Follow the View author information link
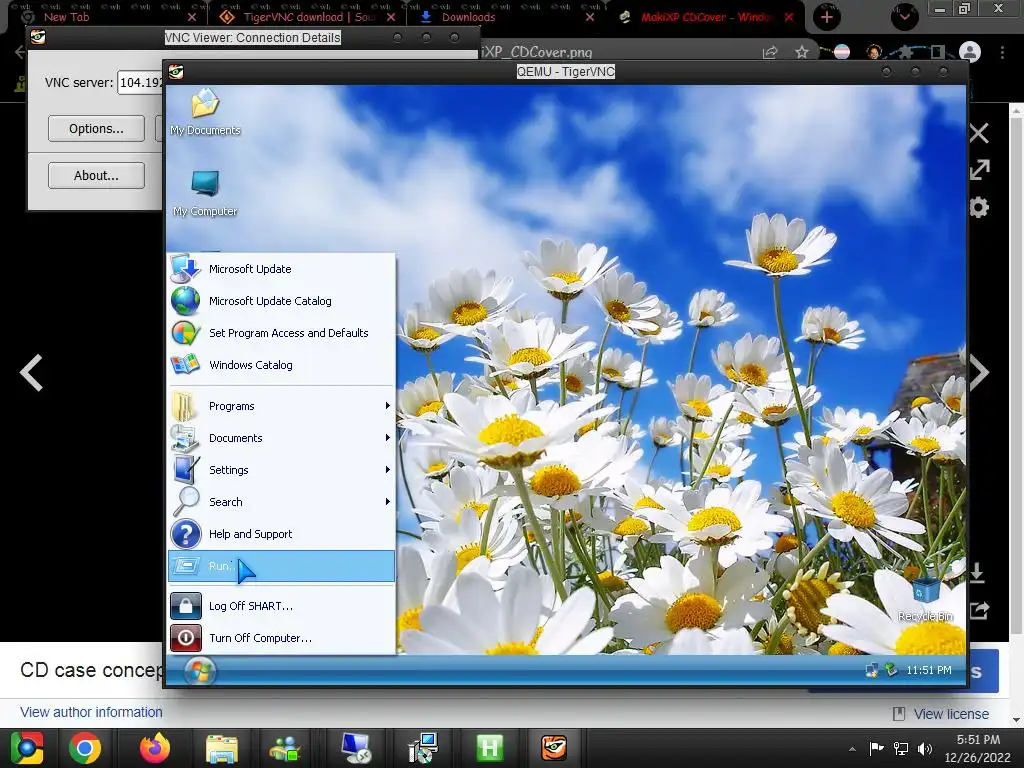 [91, 712]
